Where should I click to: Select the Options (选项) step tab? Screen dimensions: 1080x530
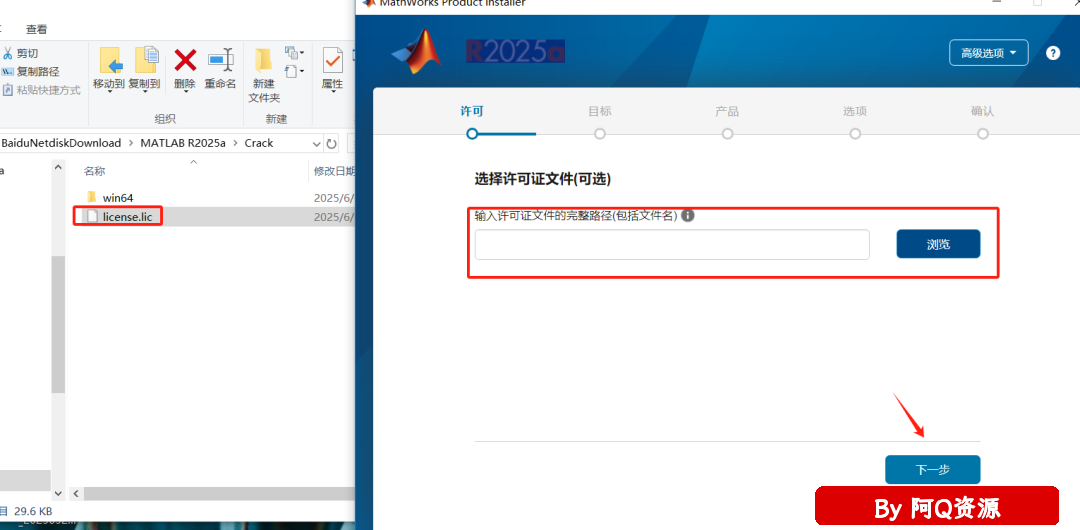855,111
